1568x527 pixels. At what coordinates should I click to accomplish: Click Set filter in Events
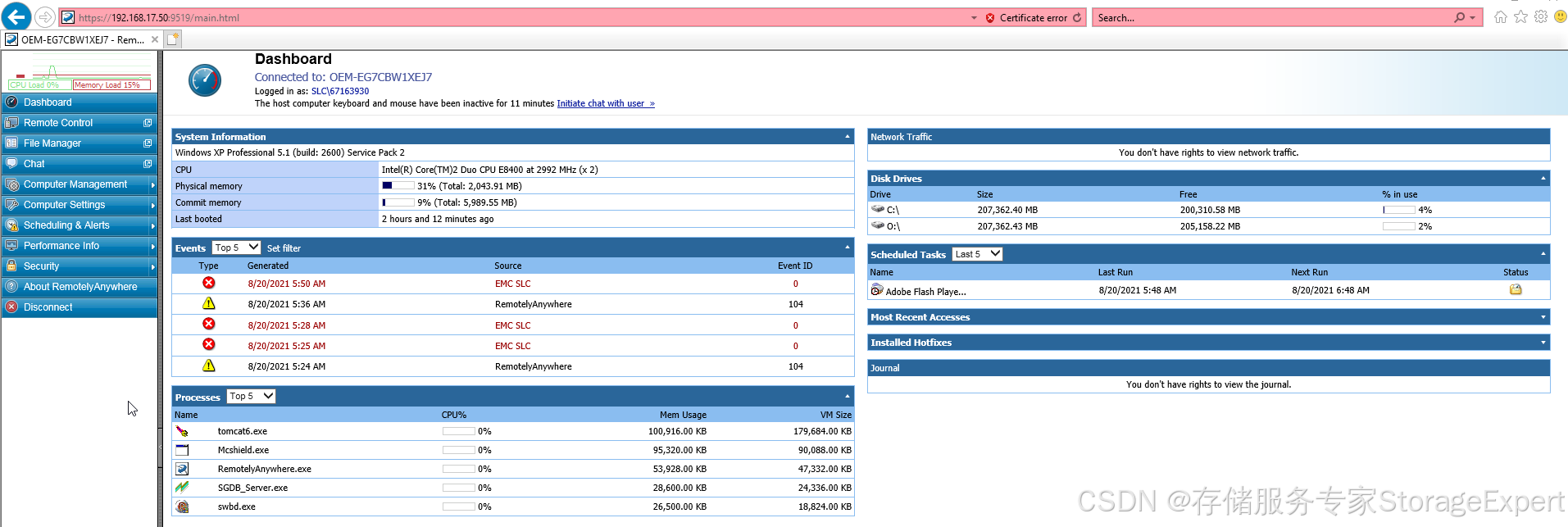coord(284,248)
